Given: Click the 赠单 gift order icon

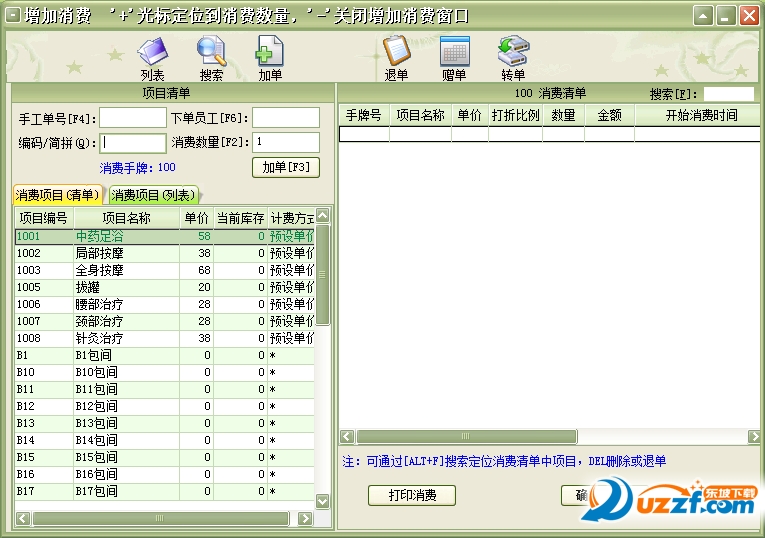Looking at the screenshot, I should tap(454, 58).
